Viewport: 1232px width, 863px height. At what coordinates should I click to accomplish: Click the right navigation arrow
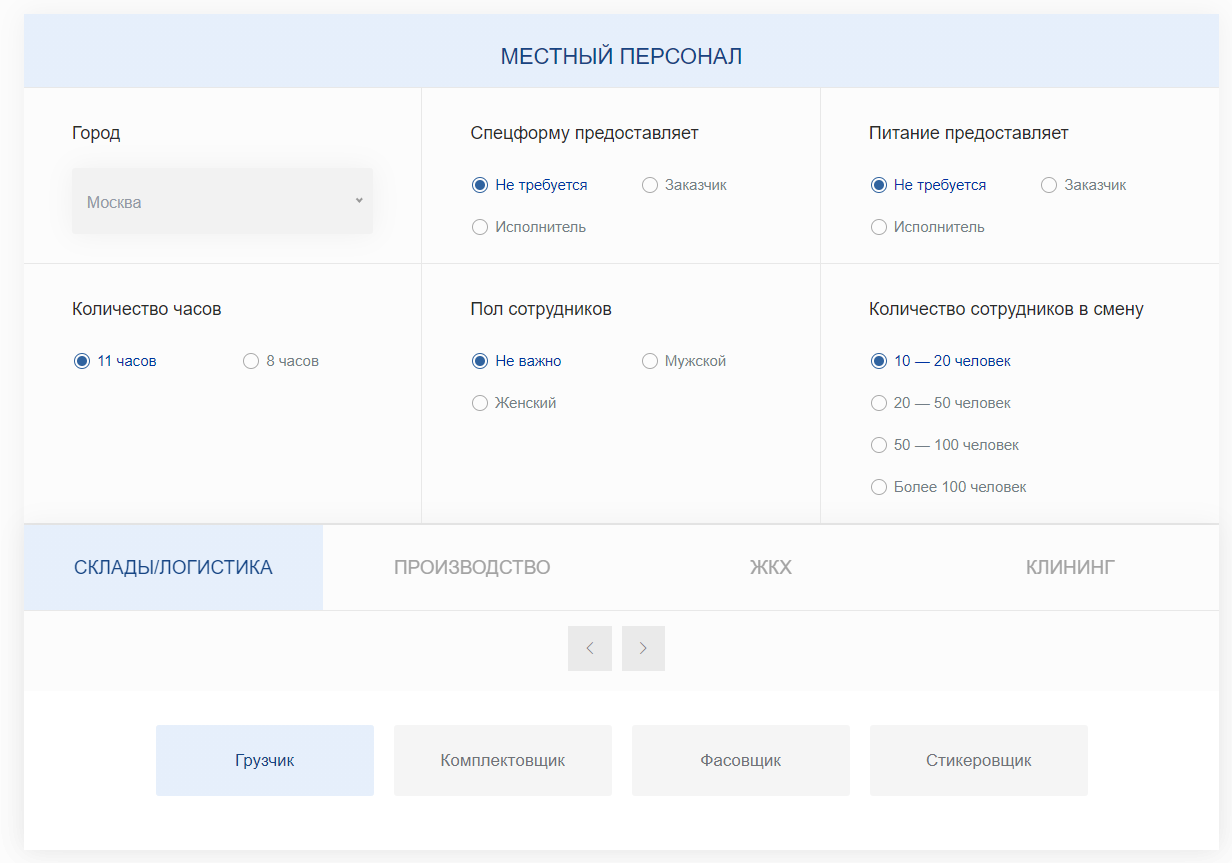coord(643,648)
